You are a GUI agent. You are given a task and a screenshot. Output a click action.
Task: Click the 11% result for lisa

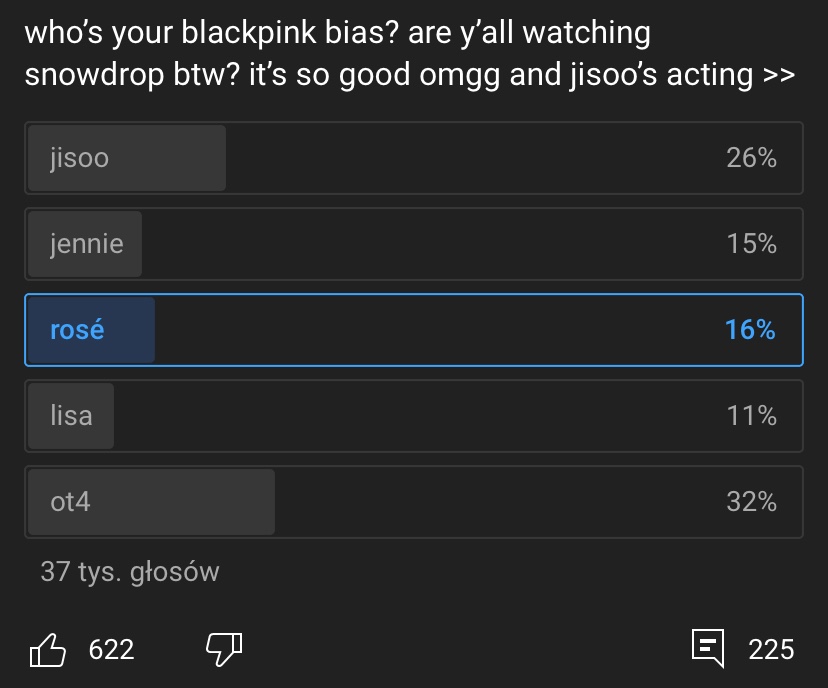(751, 416)
